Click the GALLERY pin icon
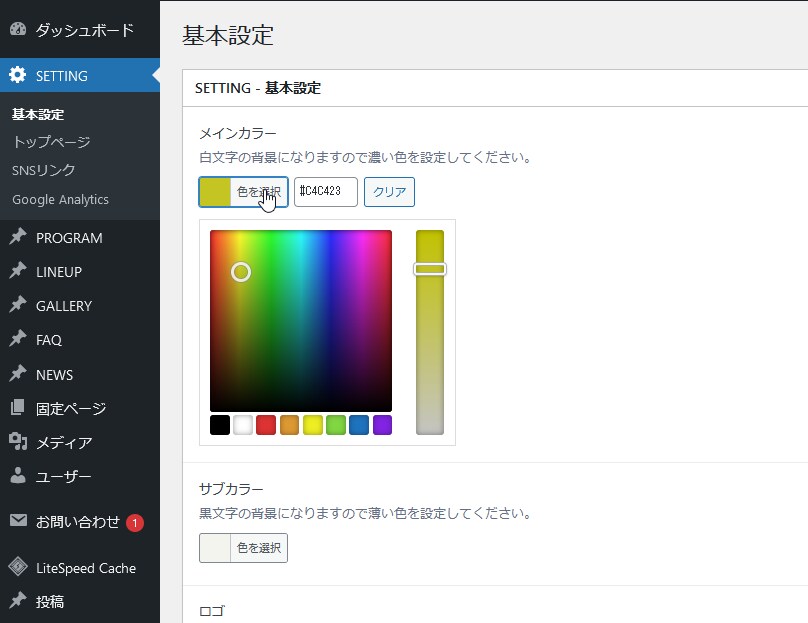Viewport: 808px width, 623px height. (18, 305)
